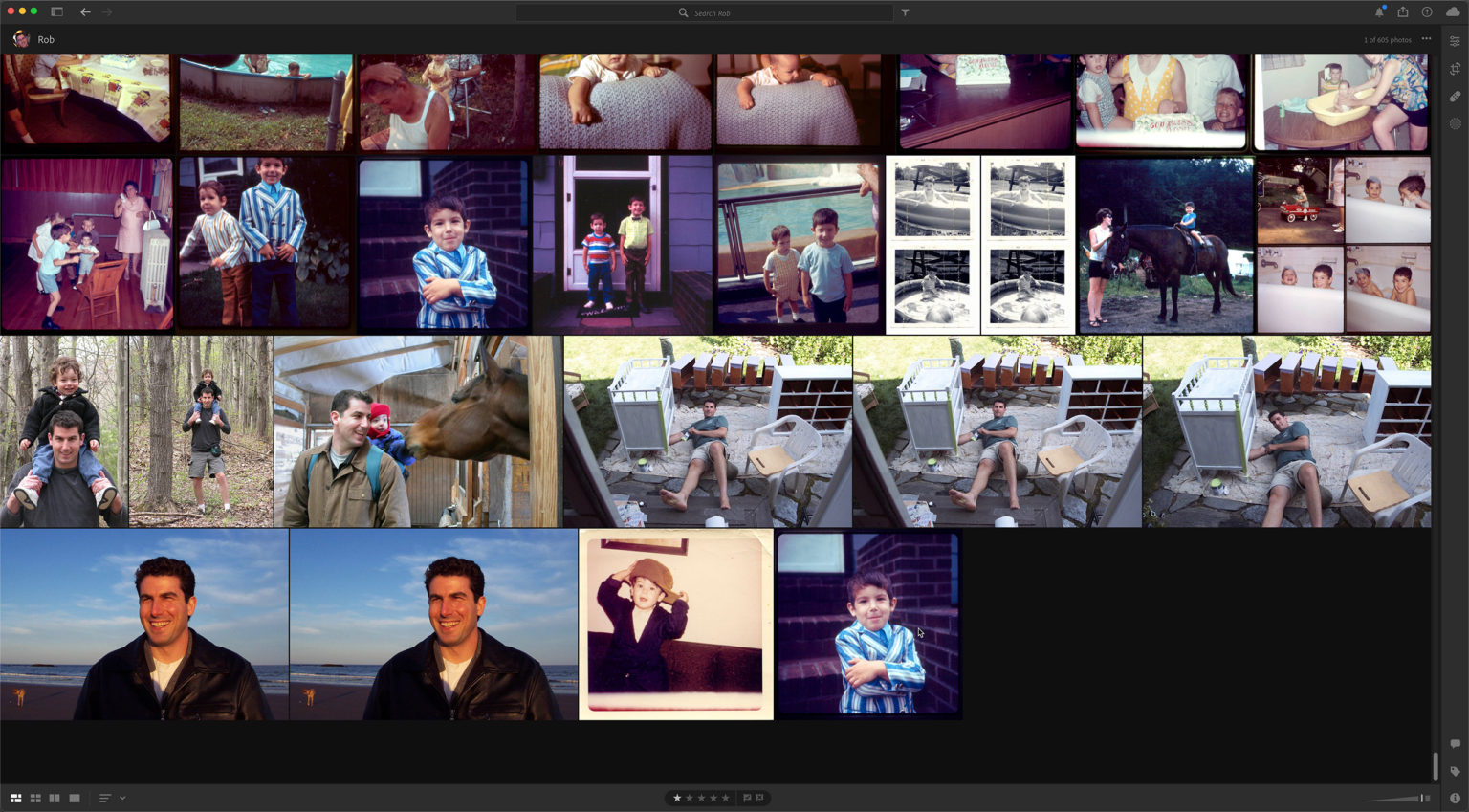The image size is (1469, 812).
Task: Open the Rob profile menu
Action: pos(32,39)
